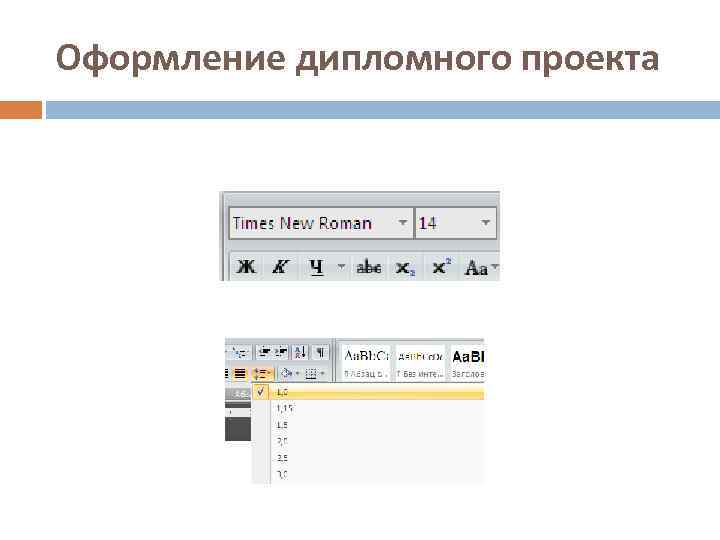The image size is (720, 540).
Task: Toggle bold Ж formatting button
Action: point(246,266)
